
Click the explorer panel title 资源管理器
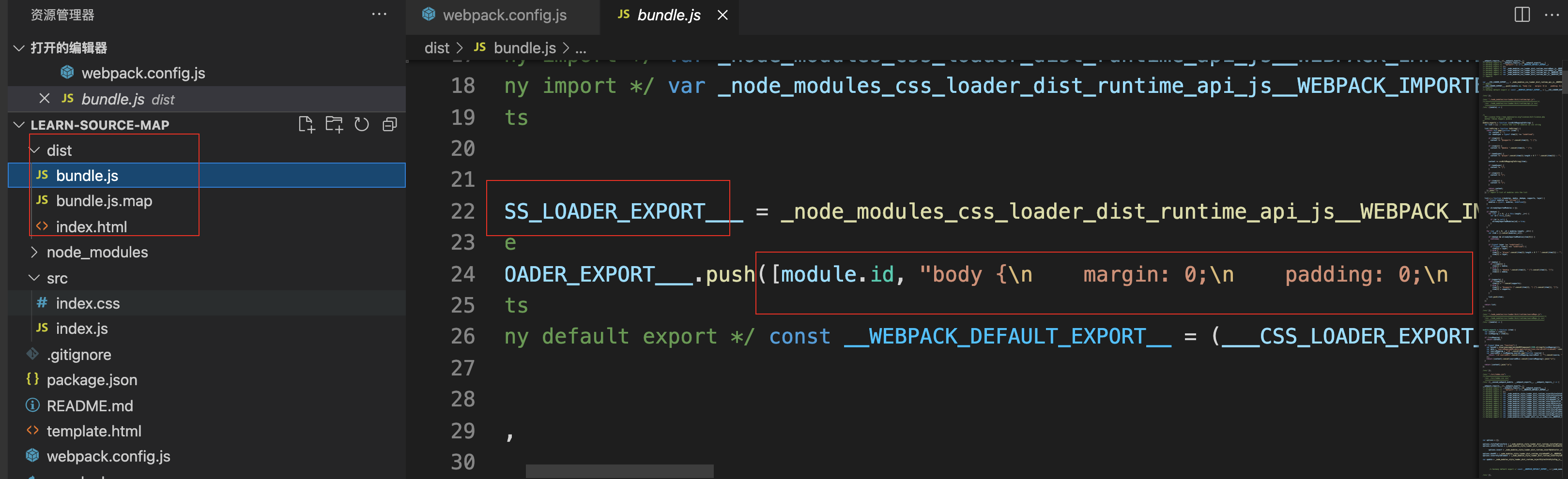62,15
